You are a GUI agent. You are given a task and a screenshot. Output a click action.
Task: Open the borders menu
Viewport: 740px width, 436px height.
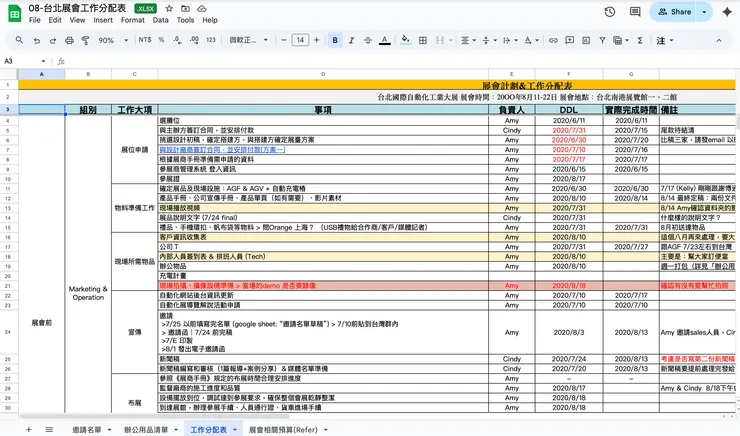[x=423, y=41]
